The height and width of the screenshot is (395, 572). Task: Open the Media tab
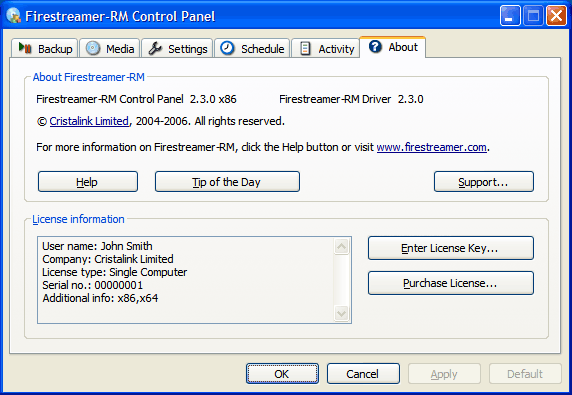[109, 48]
